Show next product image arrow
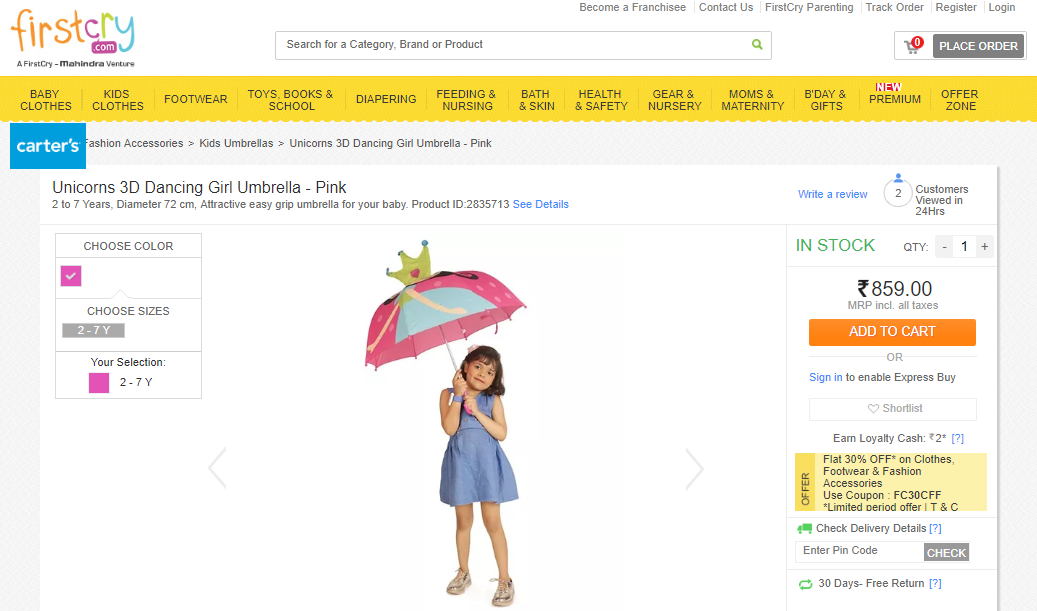 coord(694,468)
